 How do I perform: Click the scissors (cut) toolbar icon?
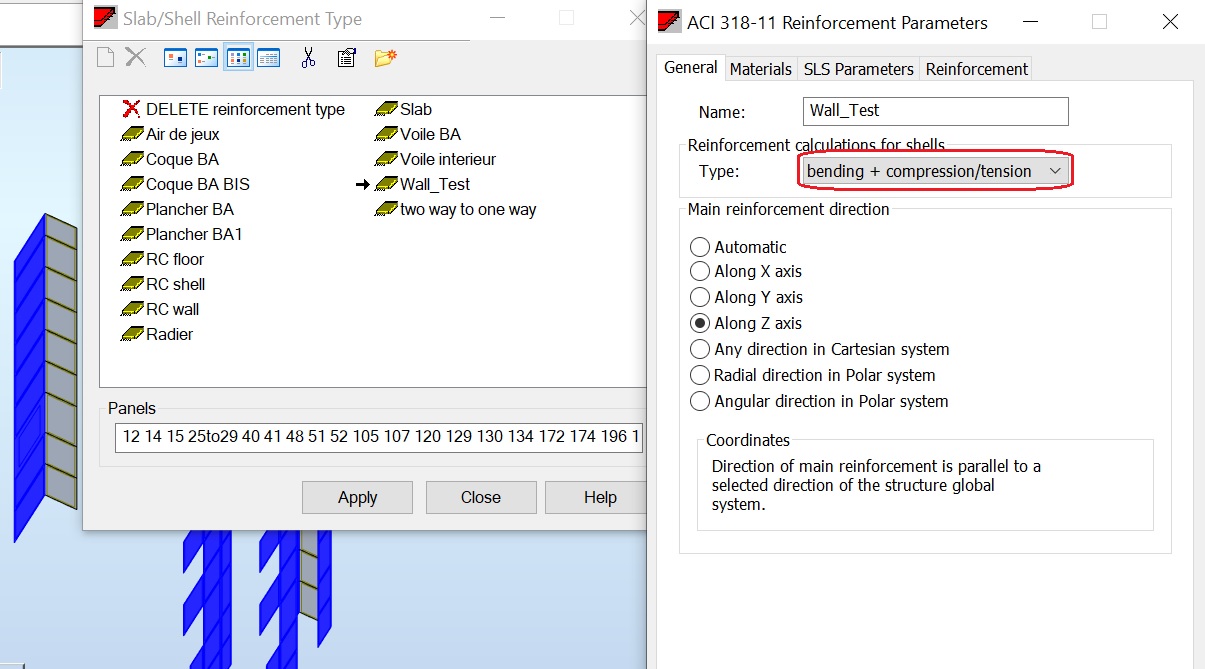(308, 57)
